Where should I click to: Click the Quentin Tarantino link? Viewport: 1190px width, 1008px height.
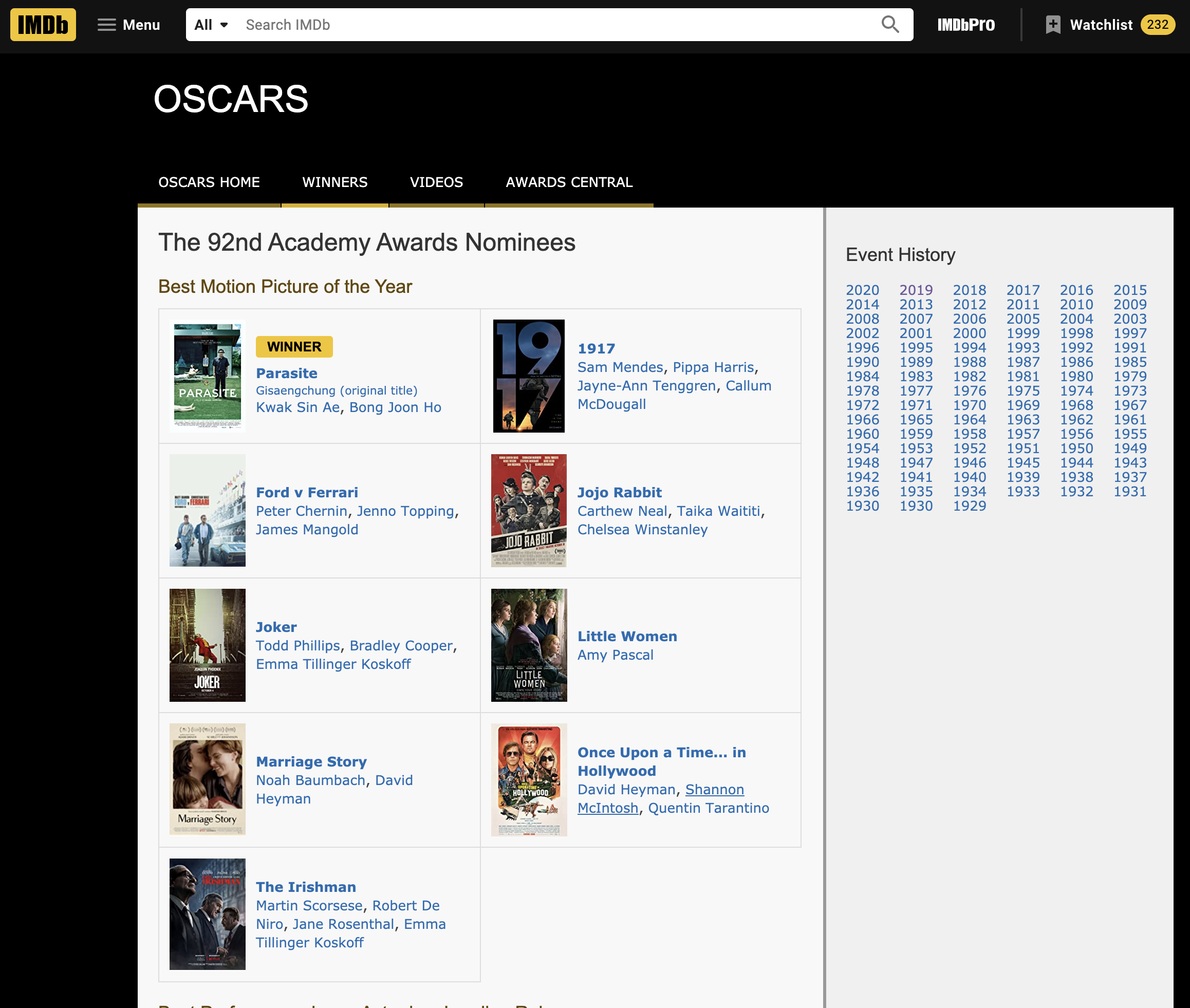coord(708,808)
